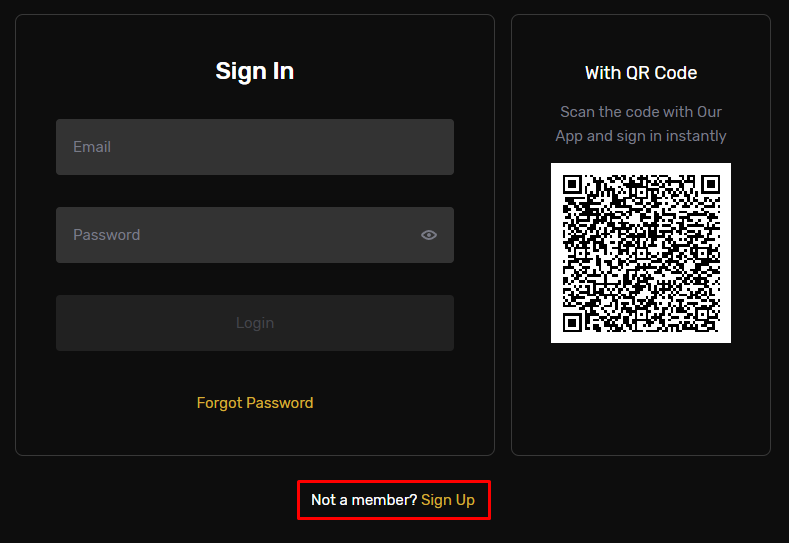789x543 pixels.
Task: Toggle password visibility with the eye icon
Action: pyautogui.click(x=429, y=235)
